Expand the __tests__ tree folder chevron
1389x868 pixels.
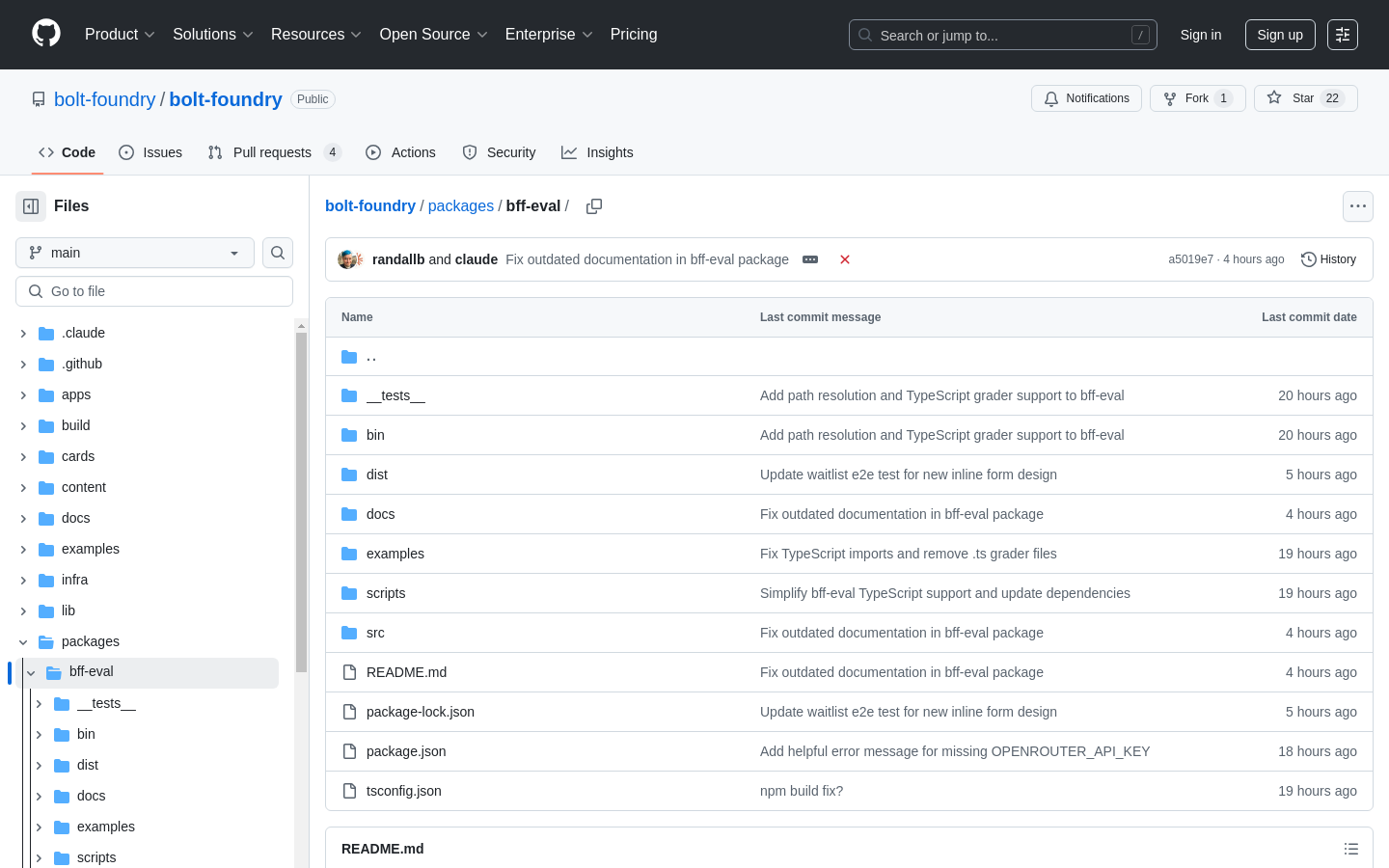[39, 704]
